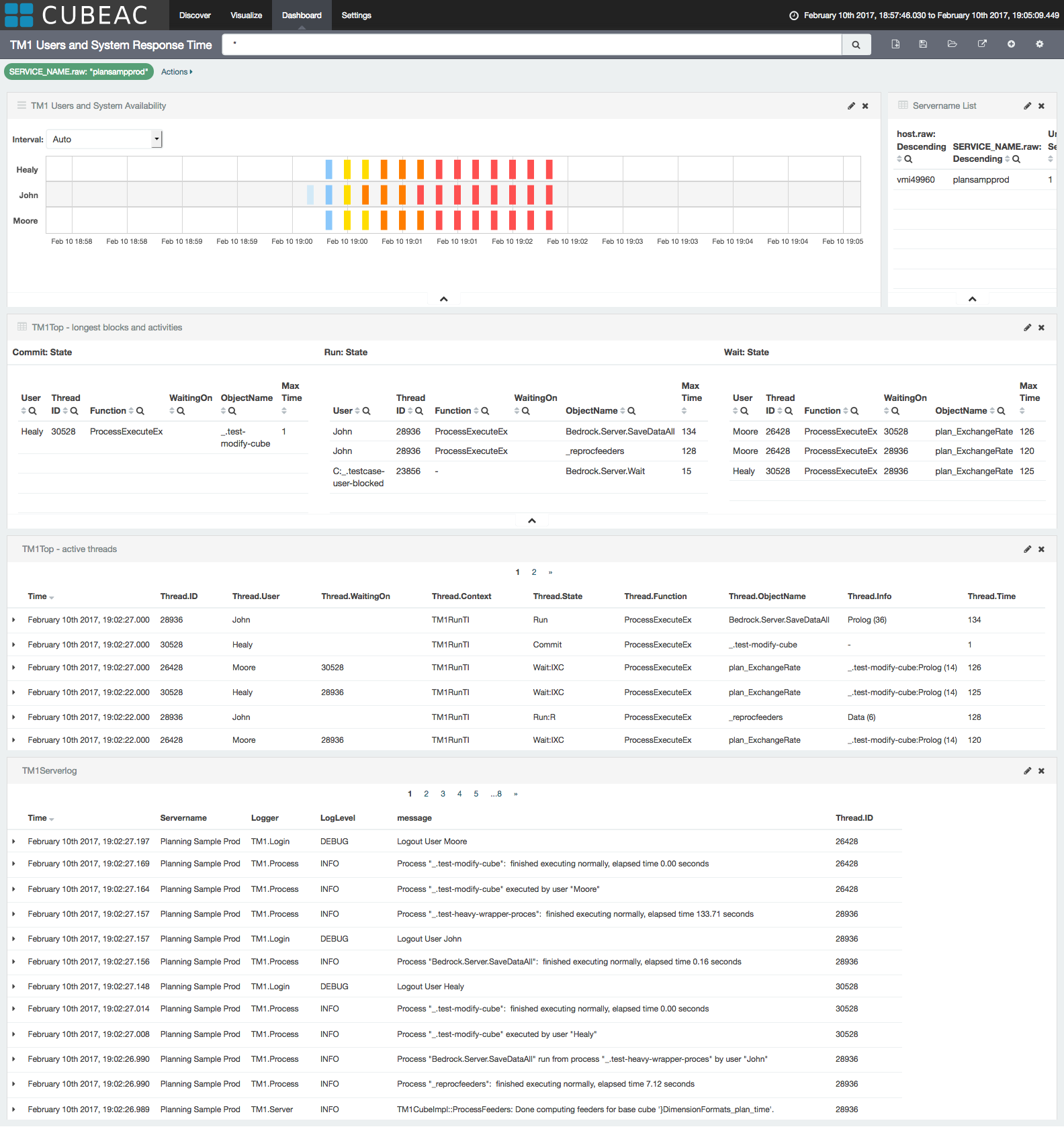Click the clock icon beside the time range
Viewport: 1064px width, 1127px height.
(794, 15)
